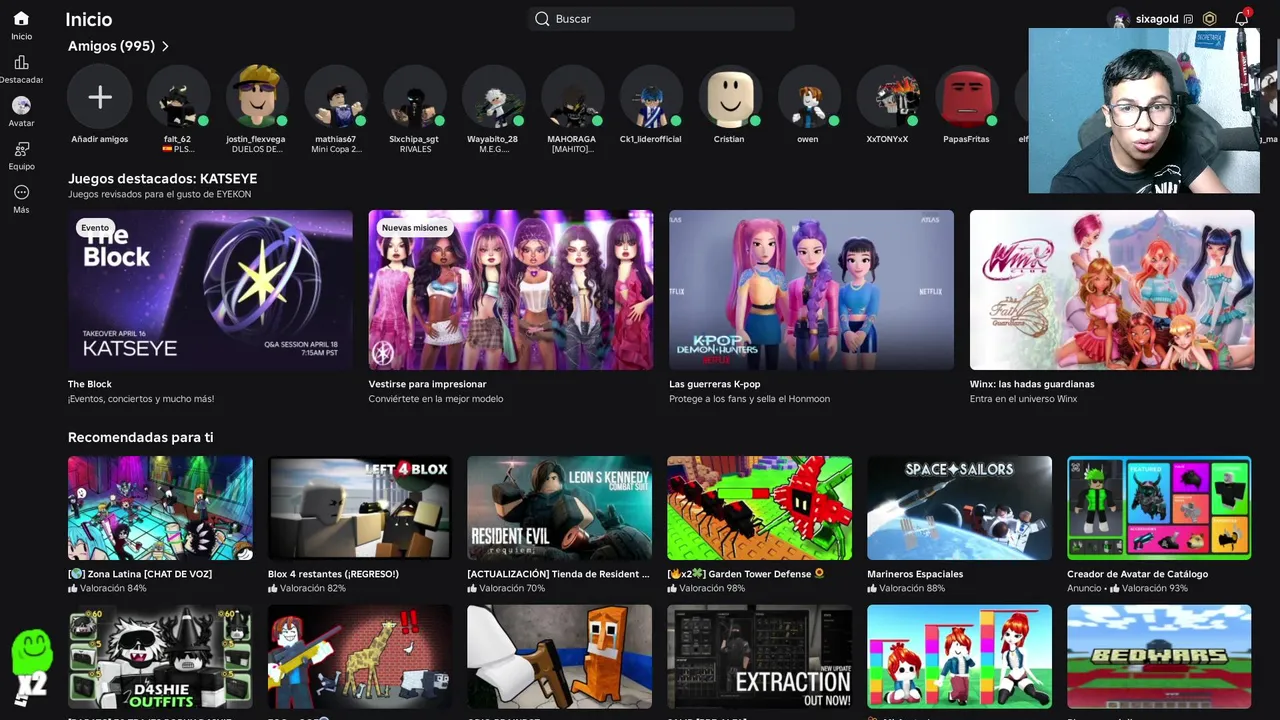Open the Más menu sidebar icon

(x=21, y=192)
